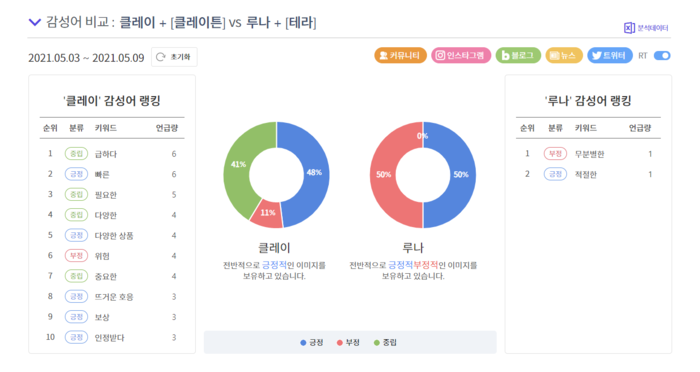Click the 부정 tag beside 위험
The width and height of the screenshot is (700, 372).
pyautogui.click(x=76, y=256)
